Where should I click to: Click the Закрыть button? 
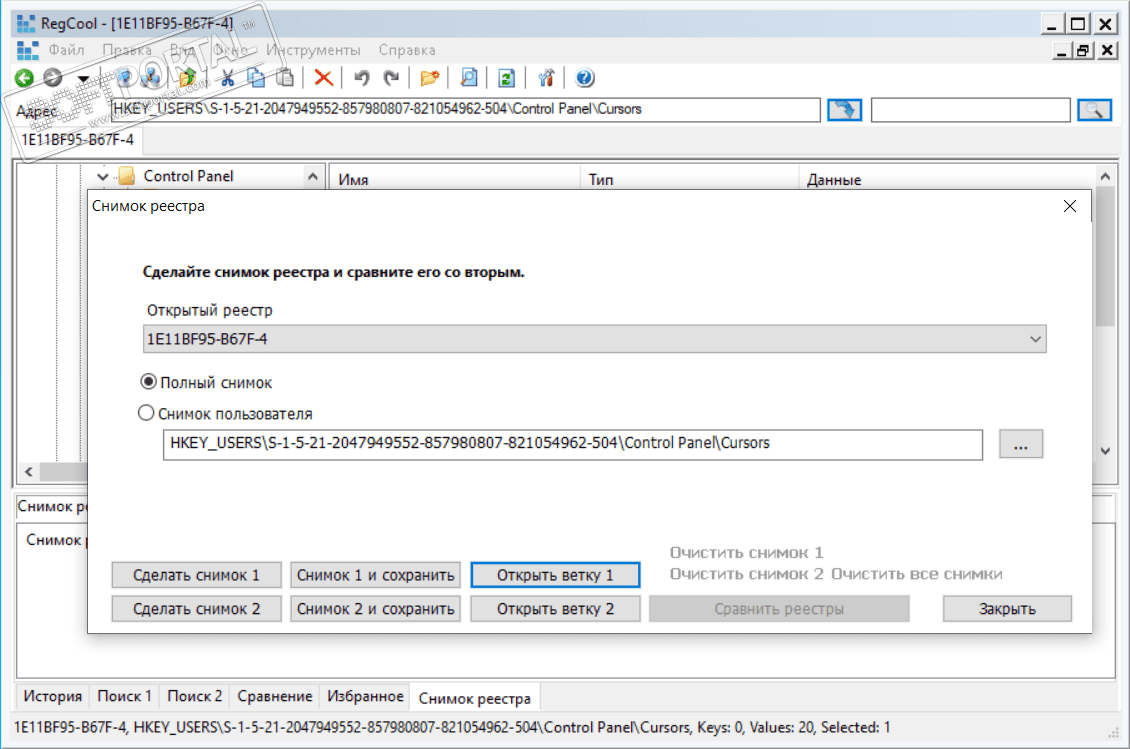(1007, 609)
